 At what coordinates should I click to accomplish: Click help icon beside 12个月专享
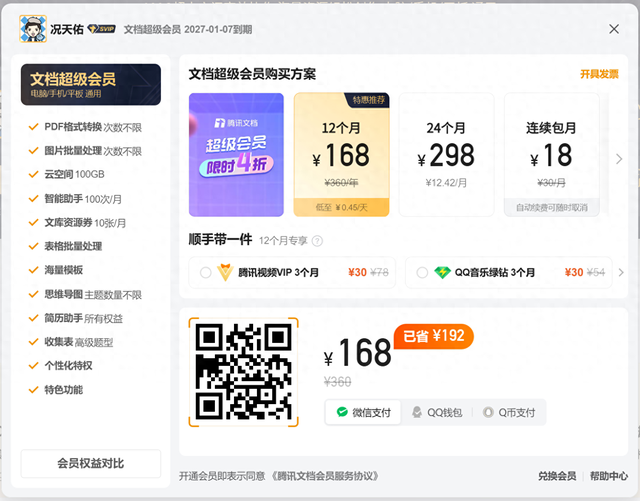point(317,241)
